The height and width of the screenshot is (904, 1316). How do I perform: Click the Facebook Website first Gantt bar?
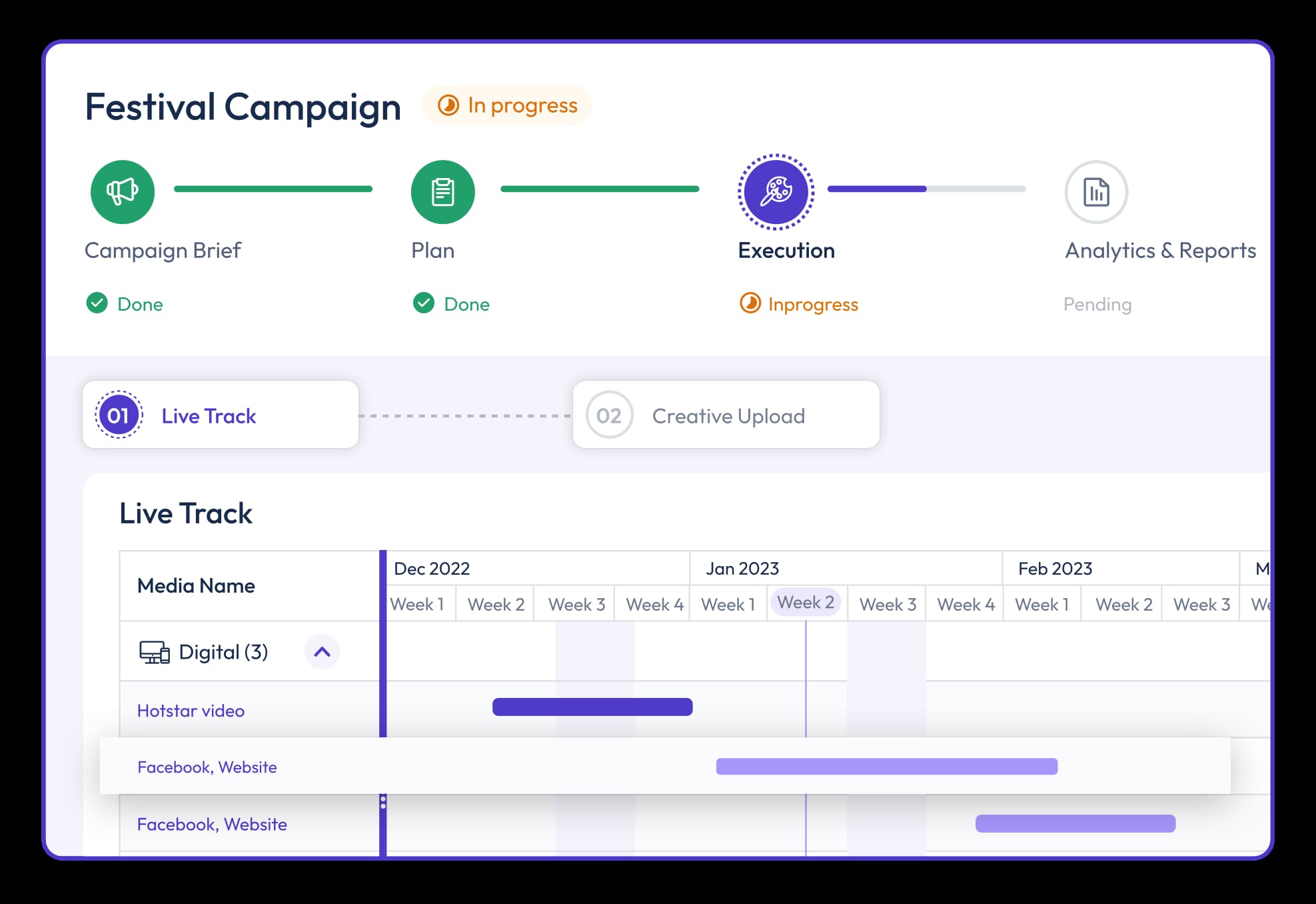point(885,767)
